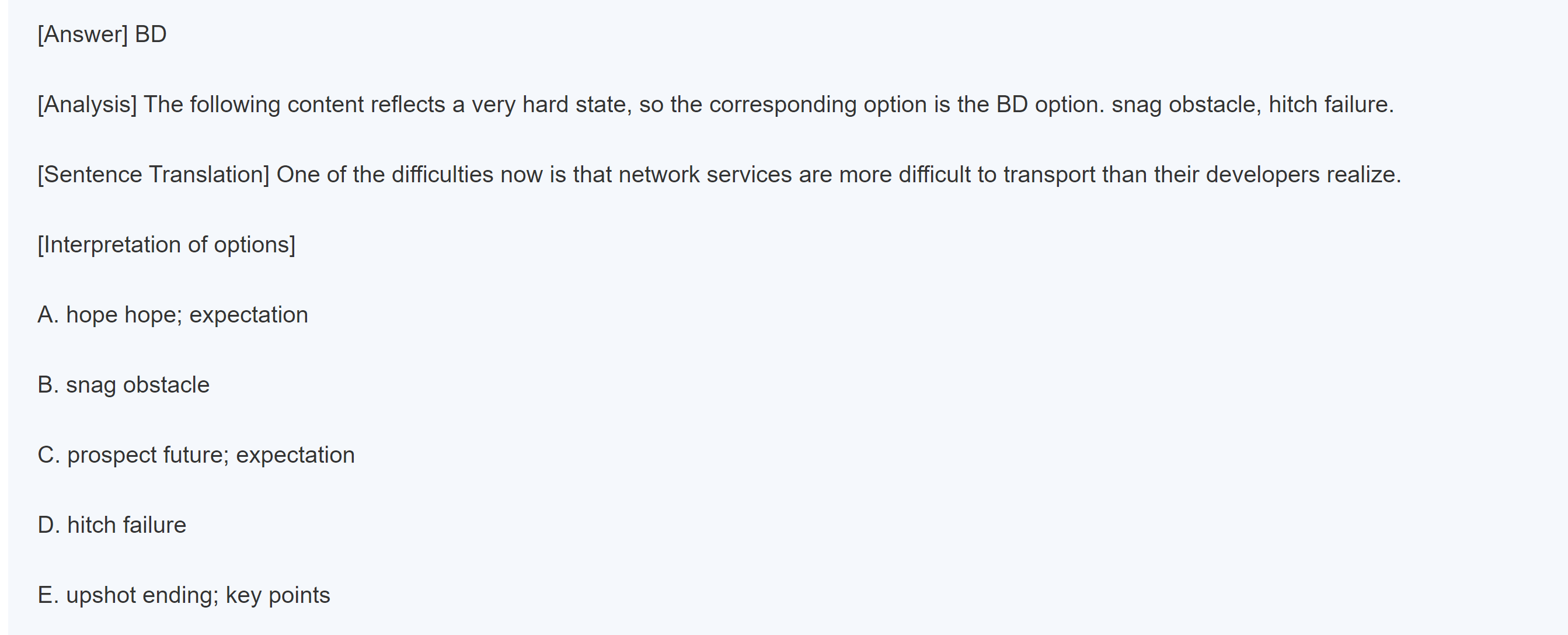This screenshot has height=635, width=1568.
Task: Click 'expectation' in option A
Action: pos(248,315)
